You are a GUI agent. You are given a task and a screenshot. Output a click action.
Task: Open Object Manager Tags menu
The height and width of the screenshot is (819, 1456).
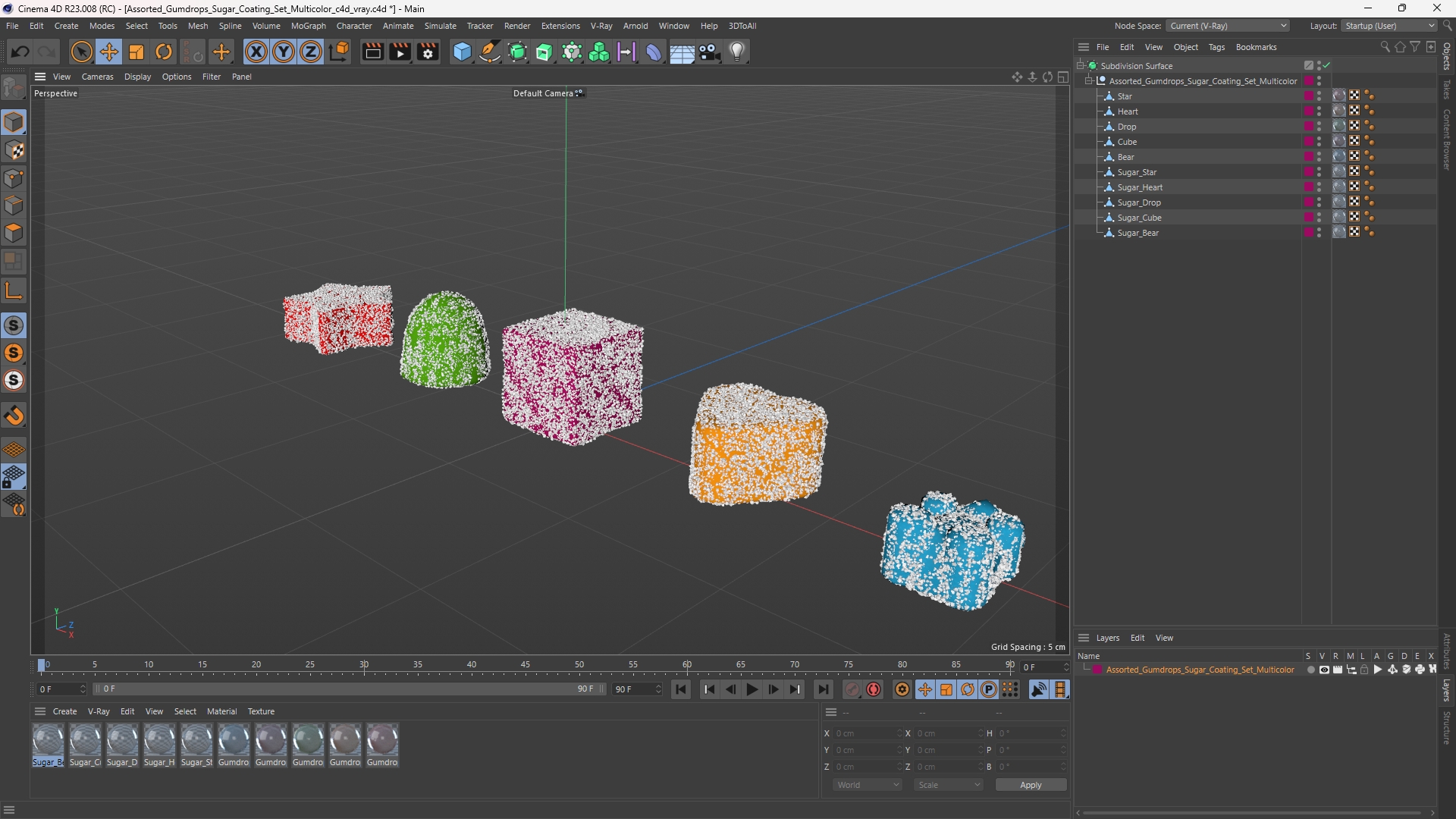tap(1216, 47)
